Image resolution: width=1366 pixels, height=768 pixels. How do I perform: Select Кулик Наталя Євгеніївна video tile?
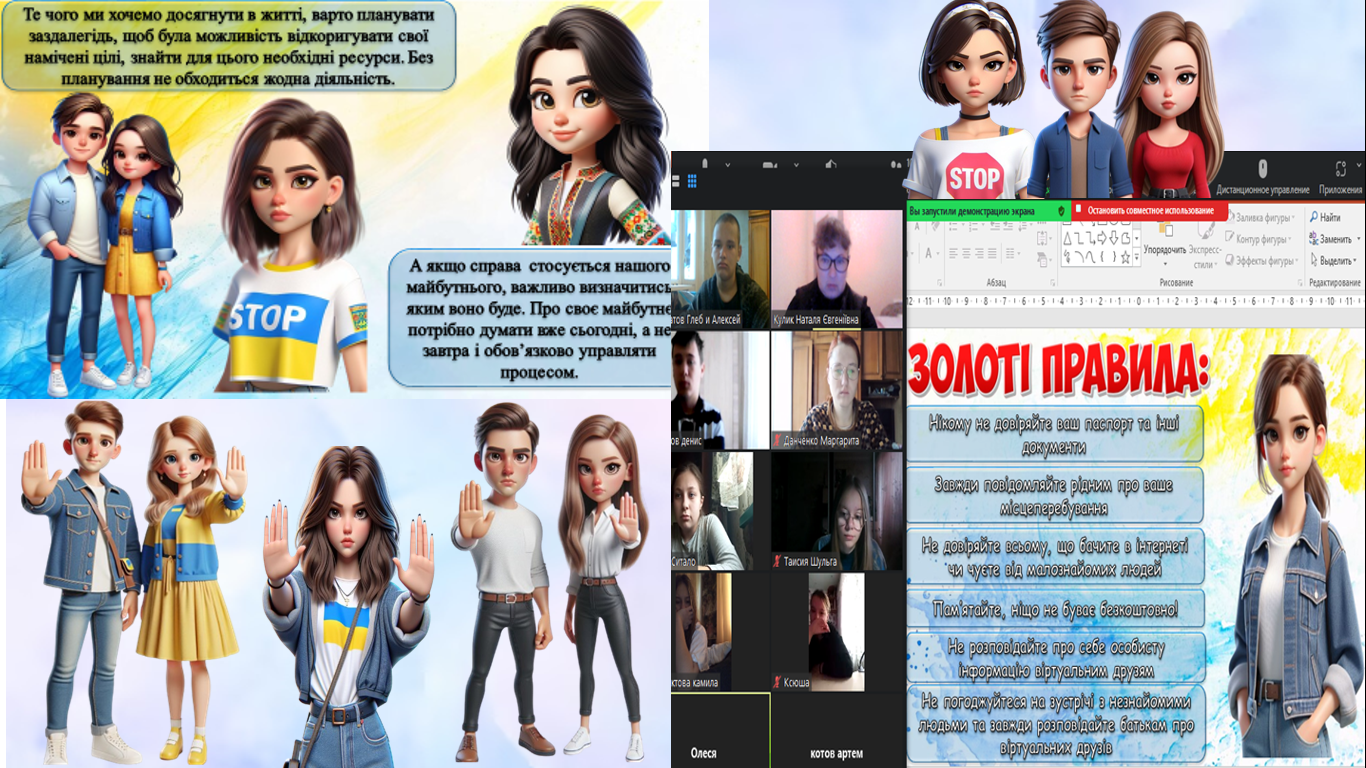click(837, 269)
